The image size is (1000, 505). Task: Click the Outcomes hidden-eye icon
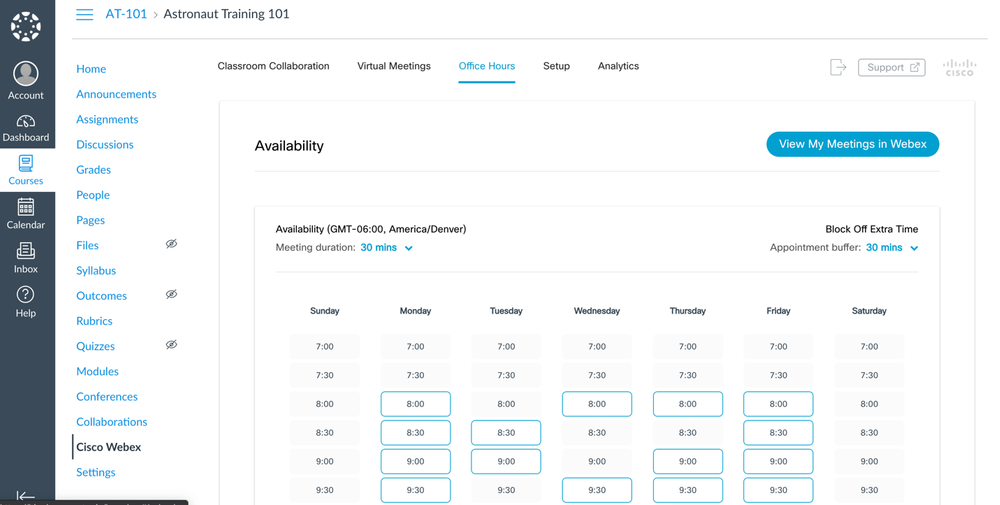coord(172,295)
